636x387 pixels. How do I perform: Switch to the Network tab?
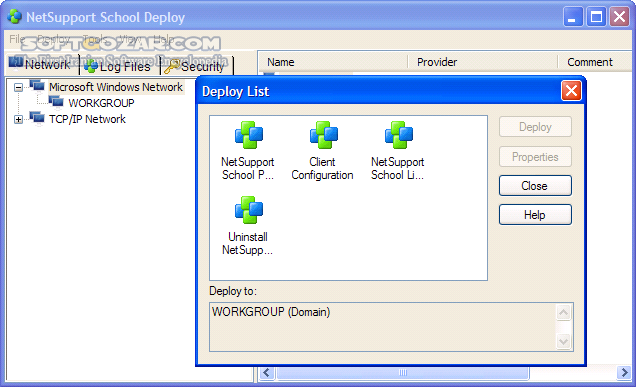[42, 64]
